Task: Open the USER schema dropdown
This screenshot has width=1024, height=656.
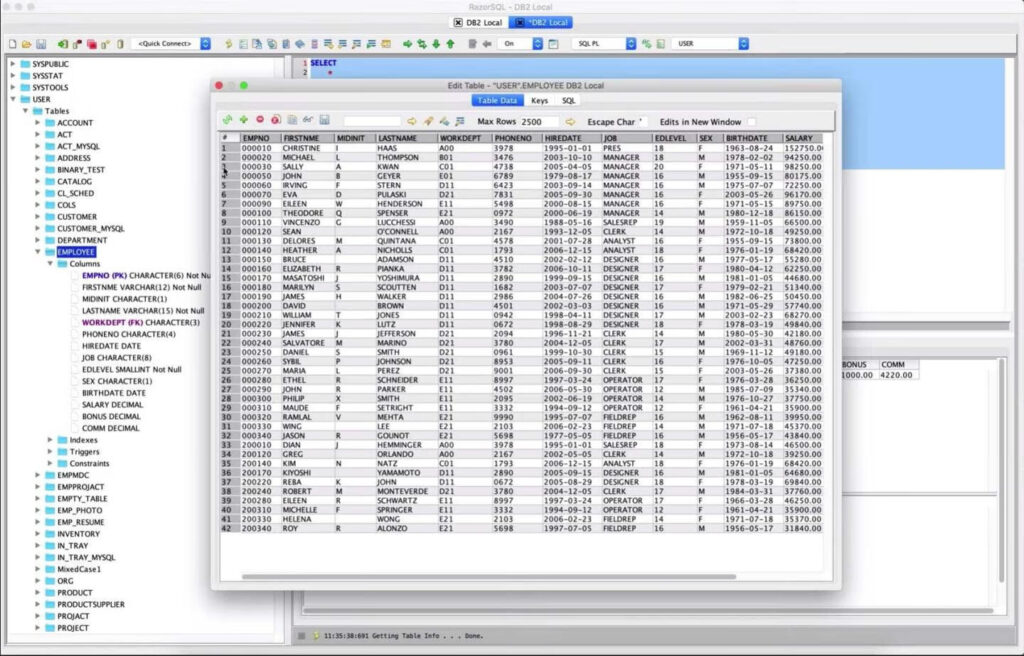Action: pos(743,44)
